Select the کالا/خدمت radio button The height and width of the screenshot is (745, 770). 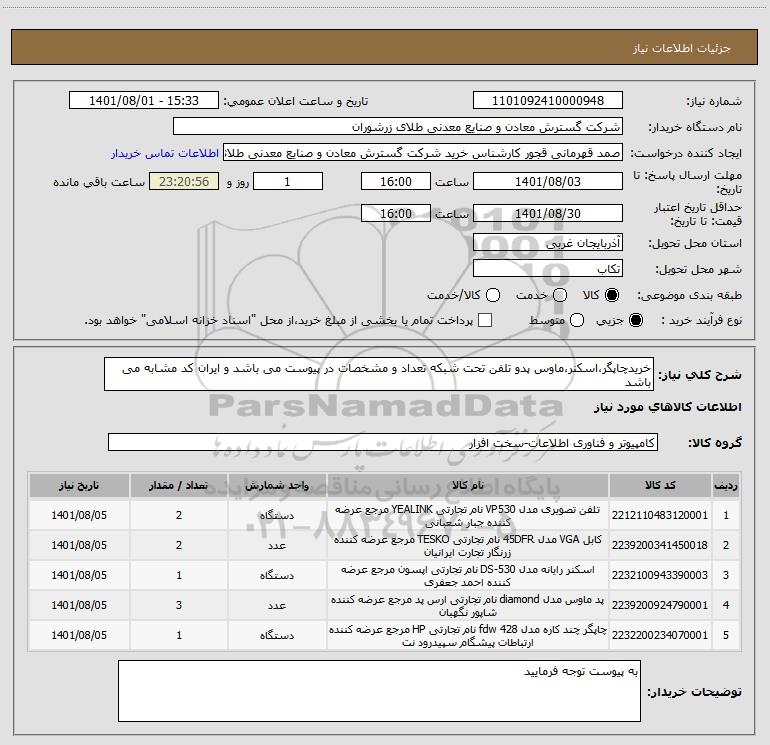(x=493, y=295)
